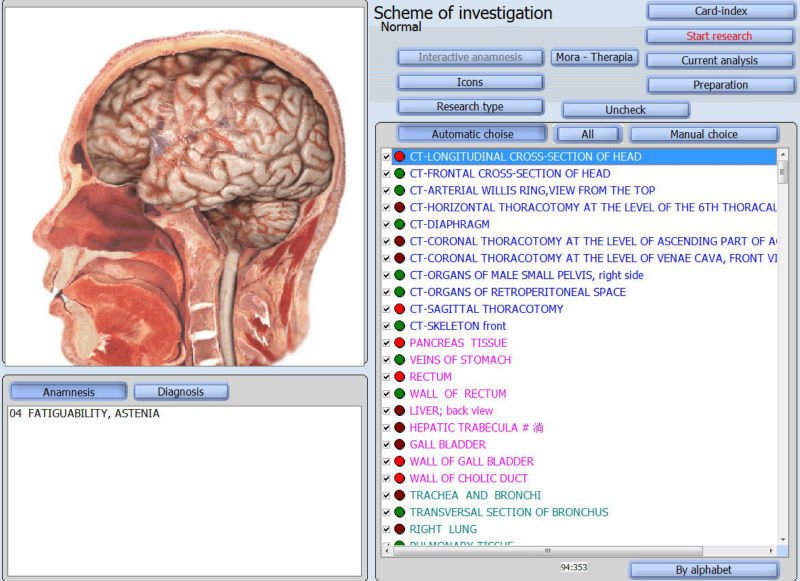Click the red circle beside Pancreas Tissue
800x581 pixels.
[399, 343]
